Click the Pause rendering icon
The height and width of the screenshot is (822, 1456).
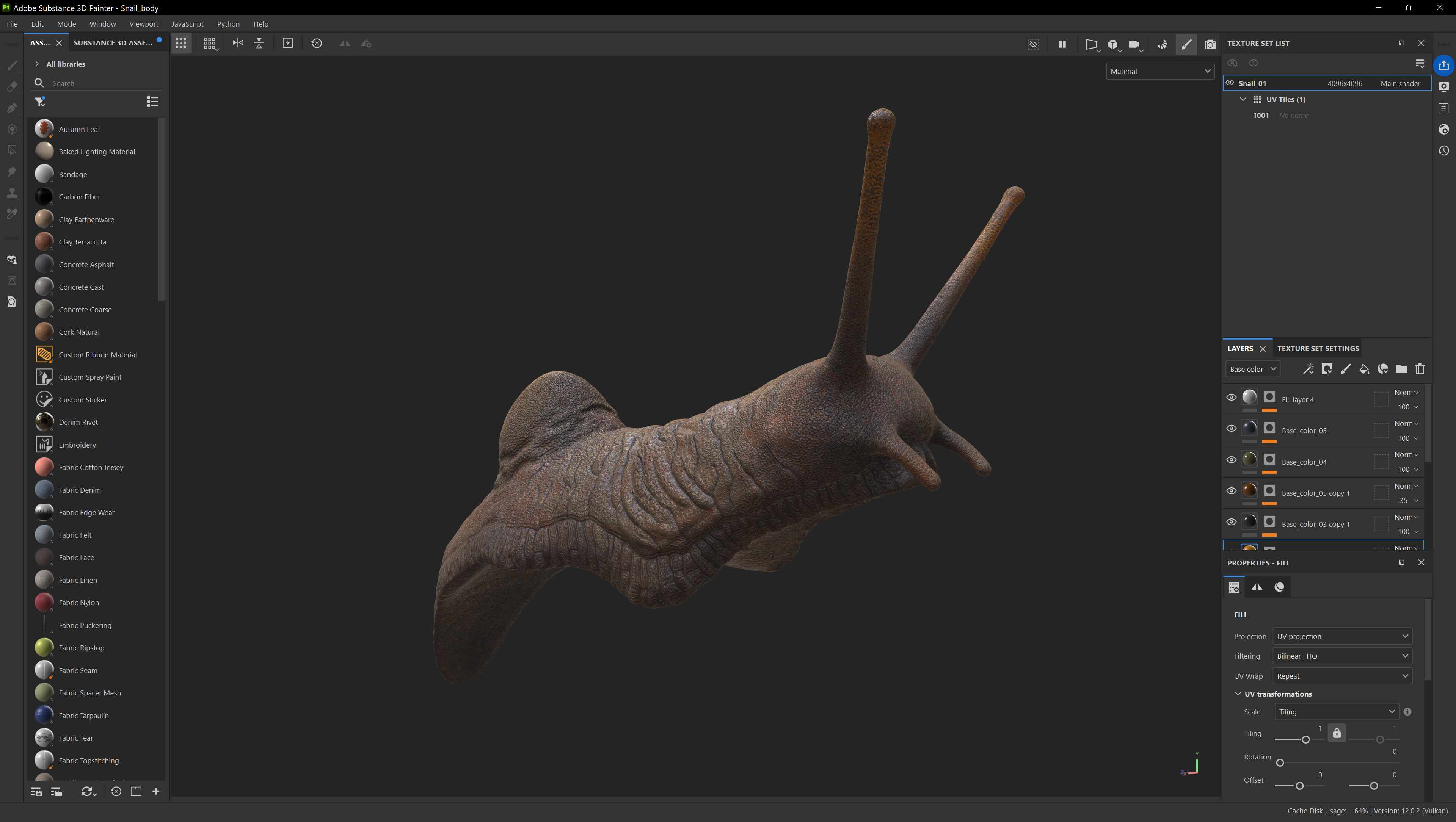(1062, 44)
